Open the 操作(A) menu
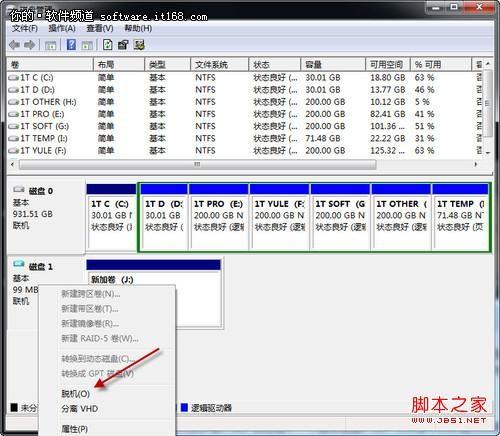This screenshot has height=436, width=500. 62,29
